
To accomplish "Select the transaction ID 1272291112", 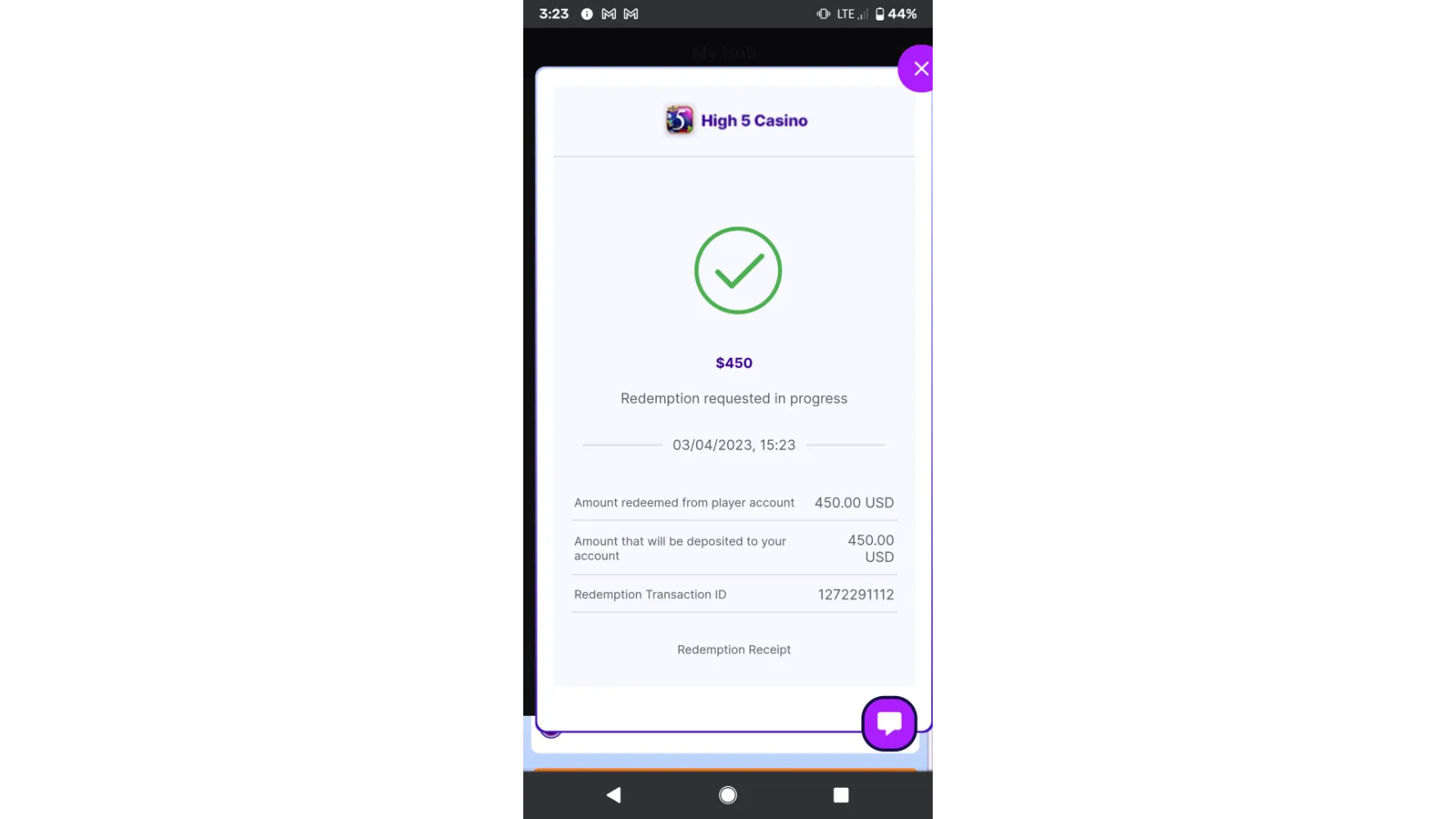I will coord(856,595).
